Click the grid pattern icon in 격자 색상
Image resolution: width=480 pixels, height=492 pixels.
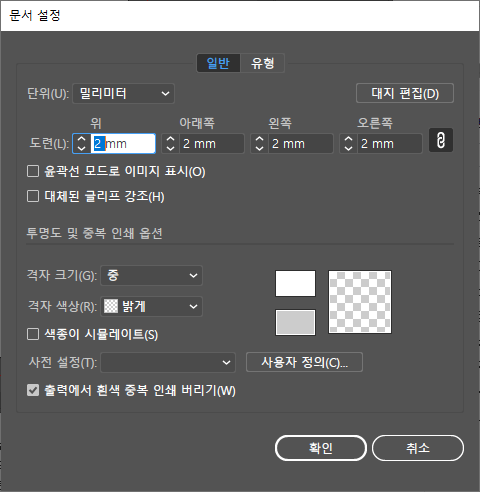(x=111, y=306)
